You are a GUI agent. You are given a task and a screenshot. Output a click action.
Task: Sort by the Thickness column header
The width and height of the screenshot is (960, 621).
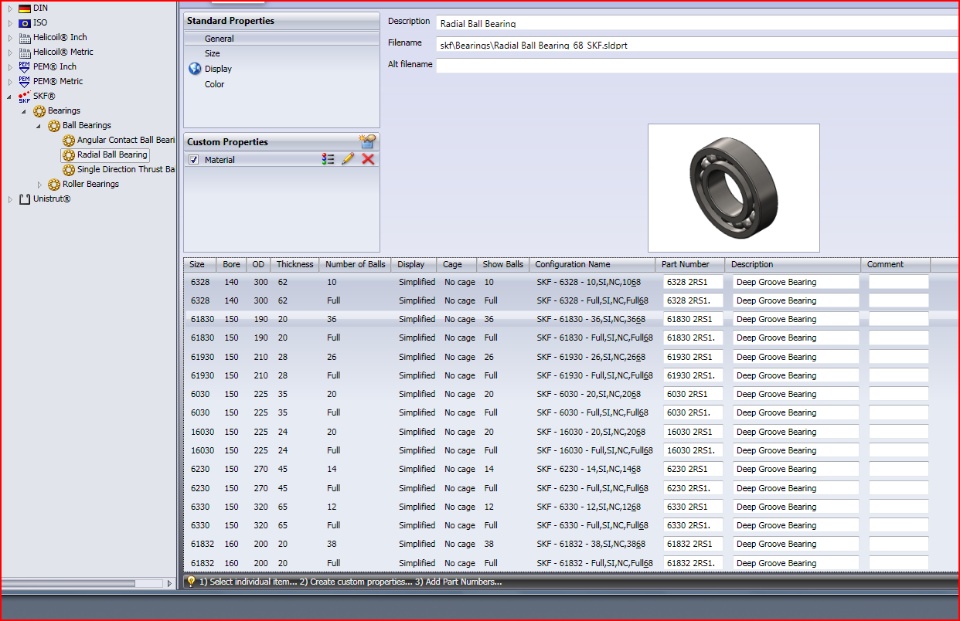coord(294,265)
